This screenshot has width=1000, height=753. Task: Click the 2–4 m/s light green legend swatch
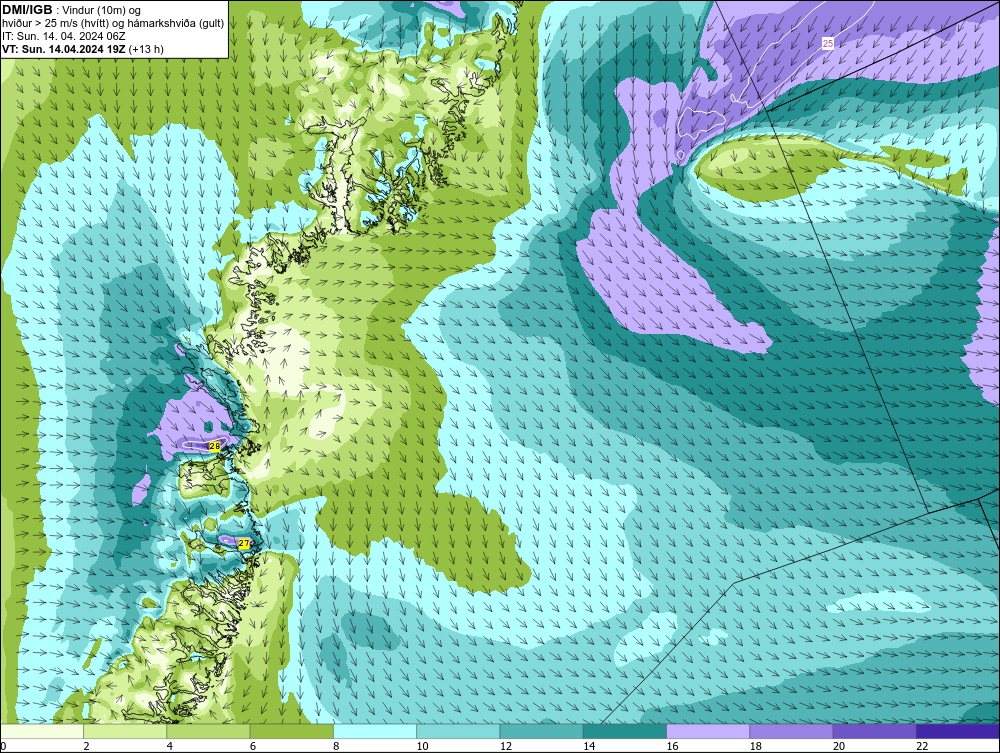click(125, 732)
